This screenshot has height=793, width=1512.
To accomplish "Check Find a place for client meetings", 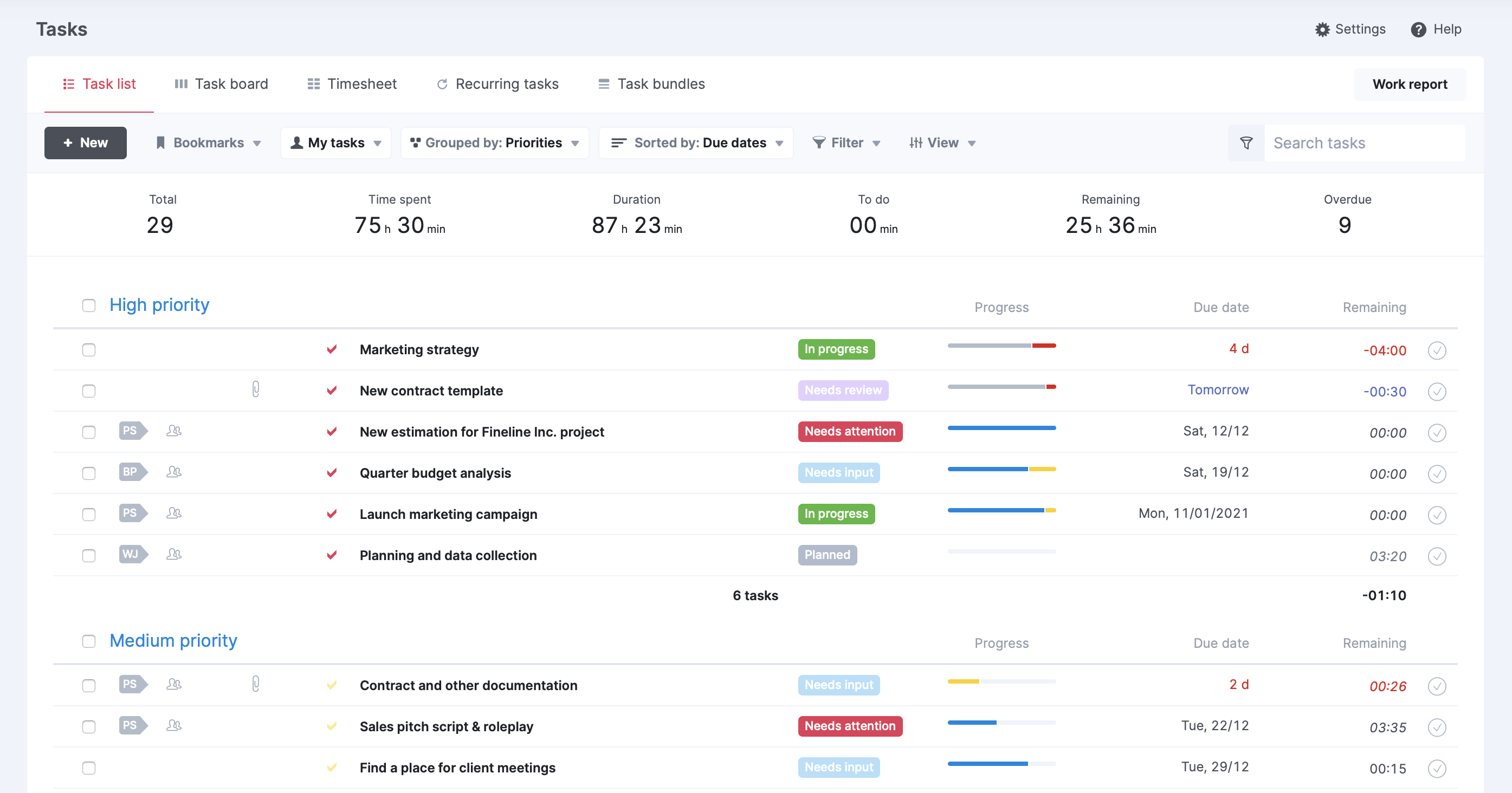I will [89, 768].
